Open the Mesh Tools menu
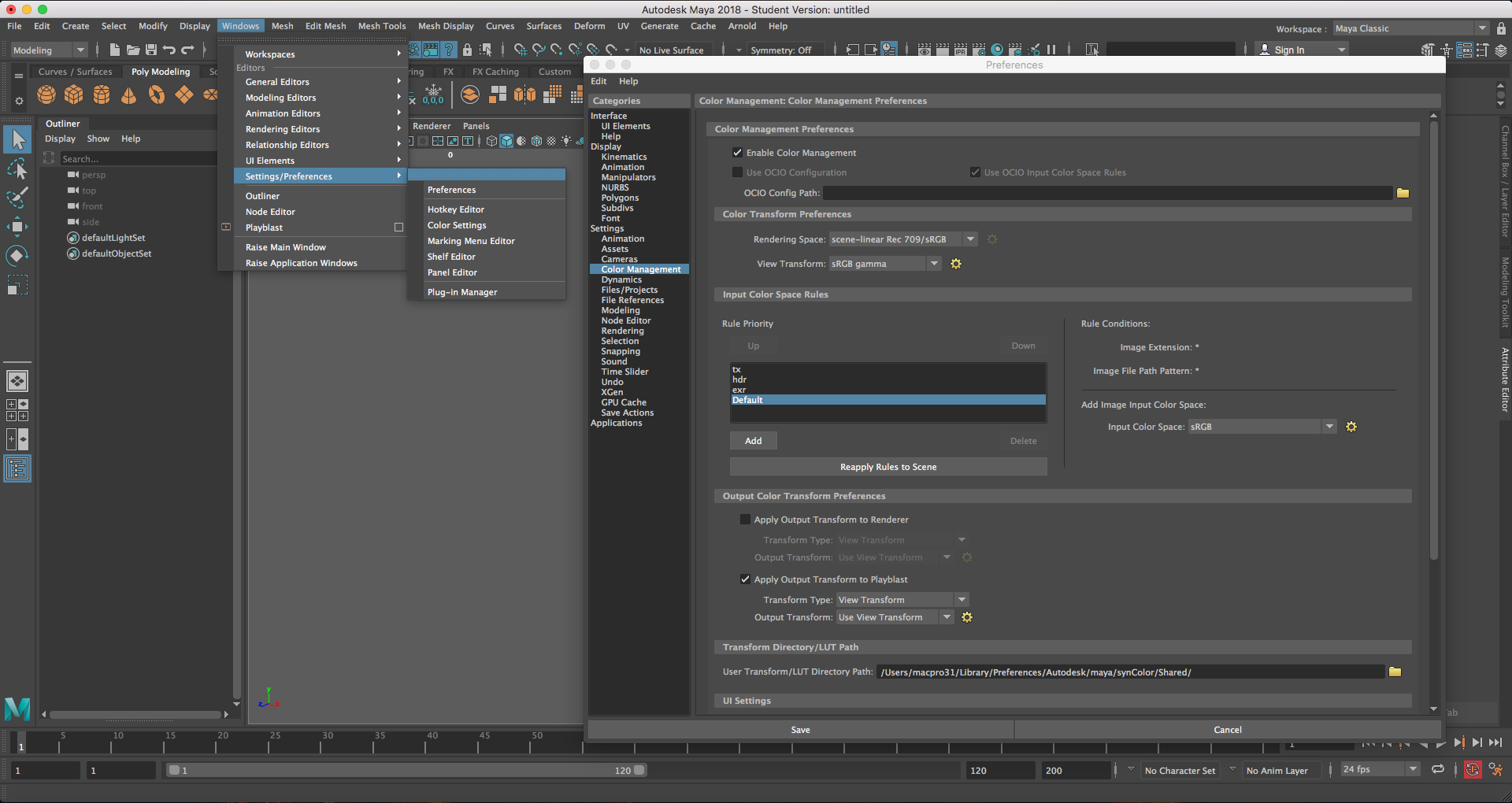 pos(382,26)
